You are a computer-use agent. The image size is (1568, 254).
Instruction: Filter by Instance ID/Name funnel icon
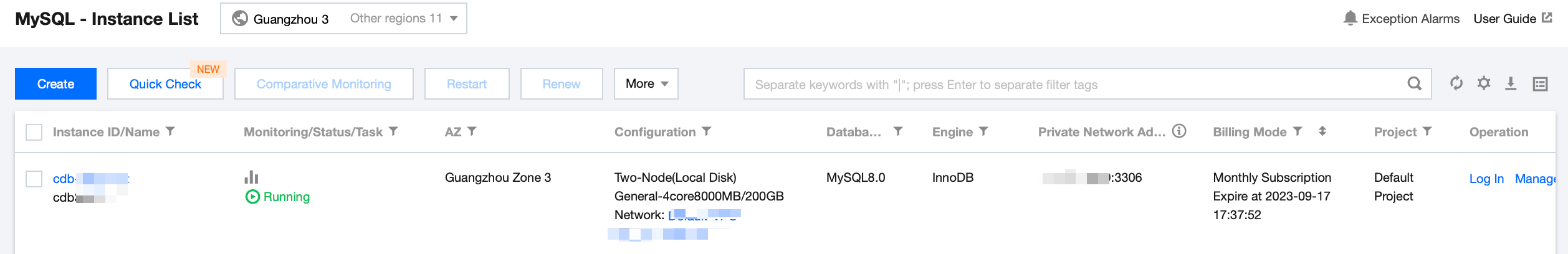click(x=170, y=131)
